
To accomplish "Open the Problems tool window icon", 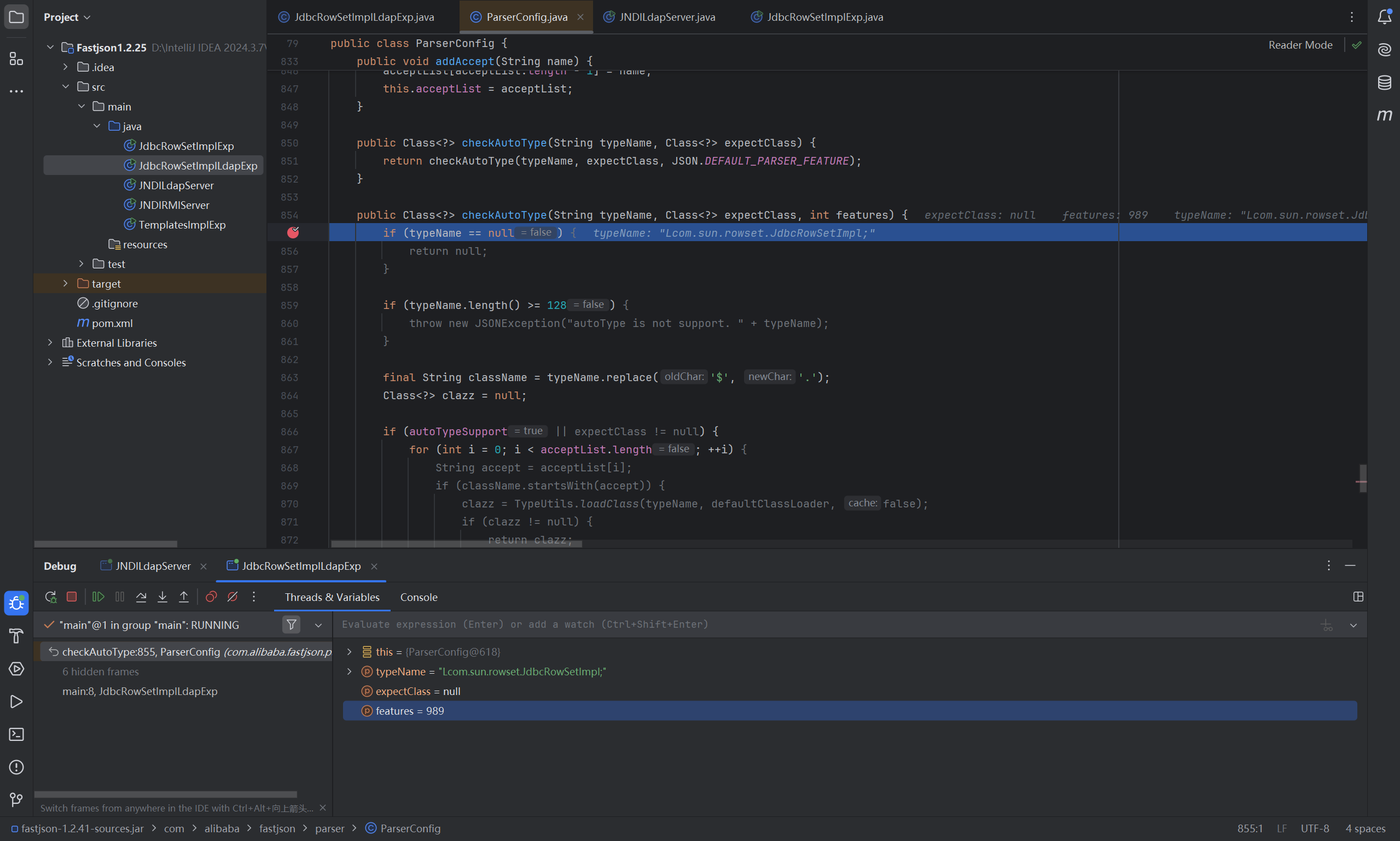I will tap(16, 767).
